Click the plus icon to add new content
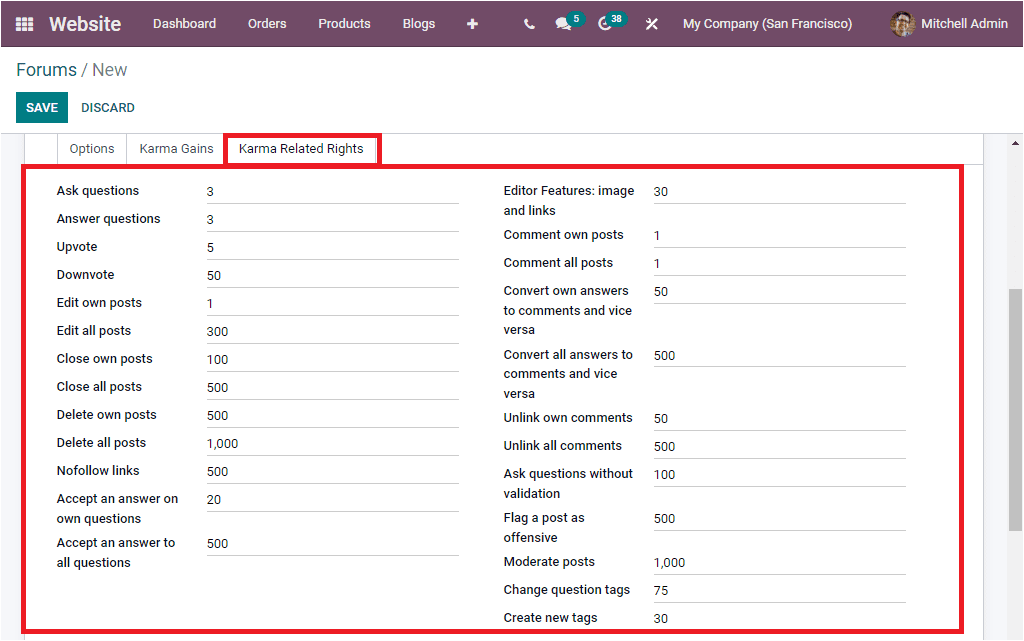Viewport: 1024px width, 641px height. click(x=471, y=23)
